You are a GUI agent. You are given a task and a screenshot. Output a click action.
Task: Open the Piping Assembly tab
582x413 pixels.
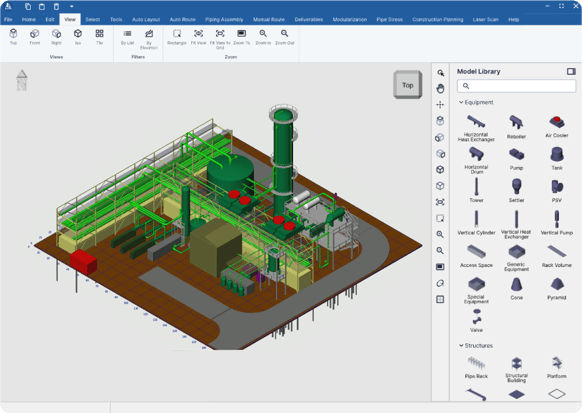(224, 19)
